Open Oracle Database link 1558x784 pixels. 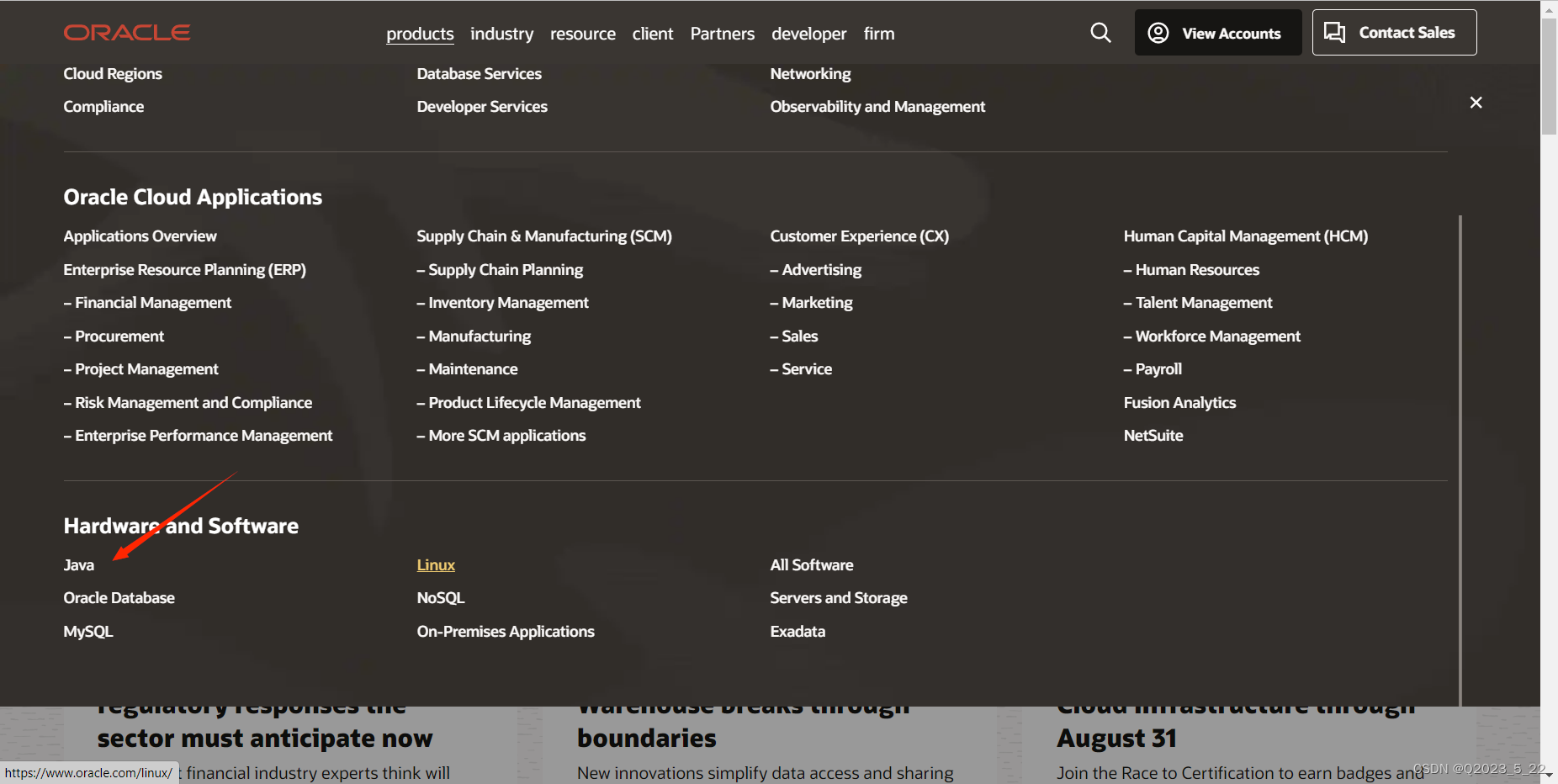point(119,598)
